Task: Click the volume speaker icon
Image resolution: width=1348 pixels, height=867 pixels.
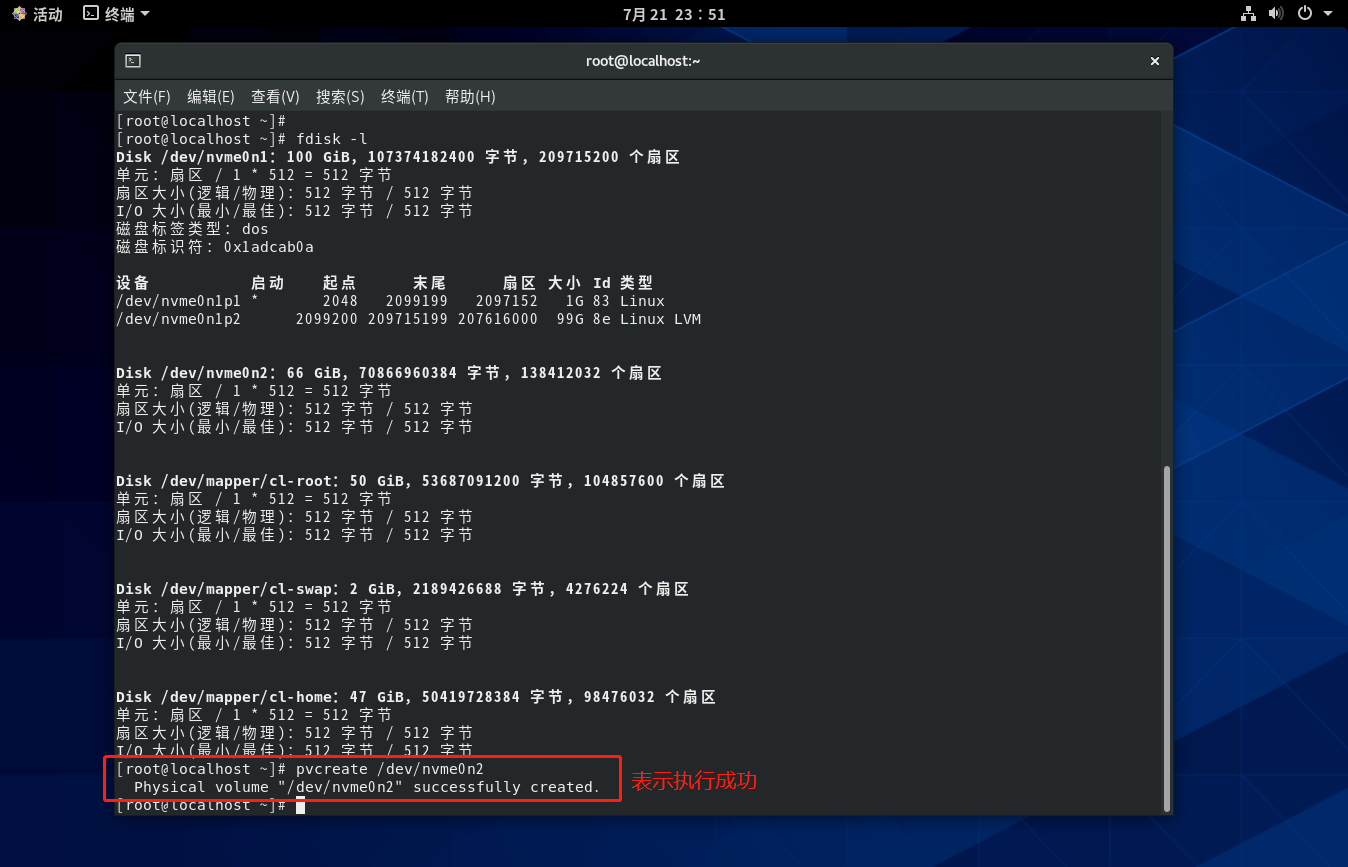Action: click(x=1275, y=14)
